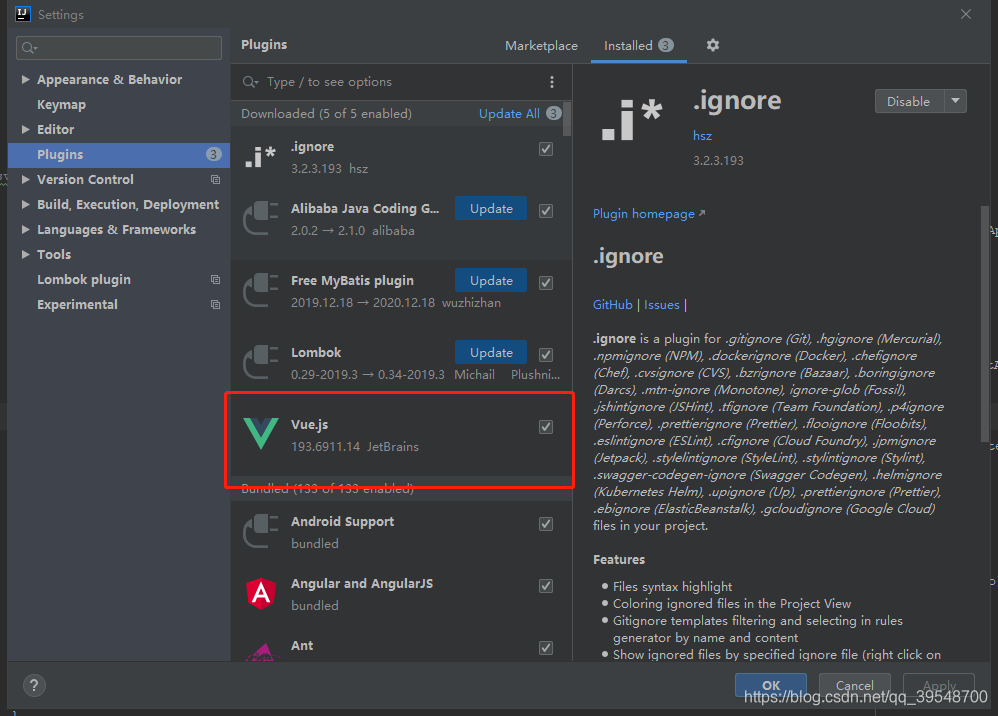
Task: Uncheck the Alibaba Java Coding plugin checkbox
Action: [x=546, y=211]
